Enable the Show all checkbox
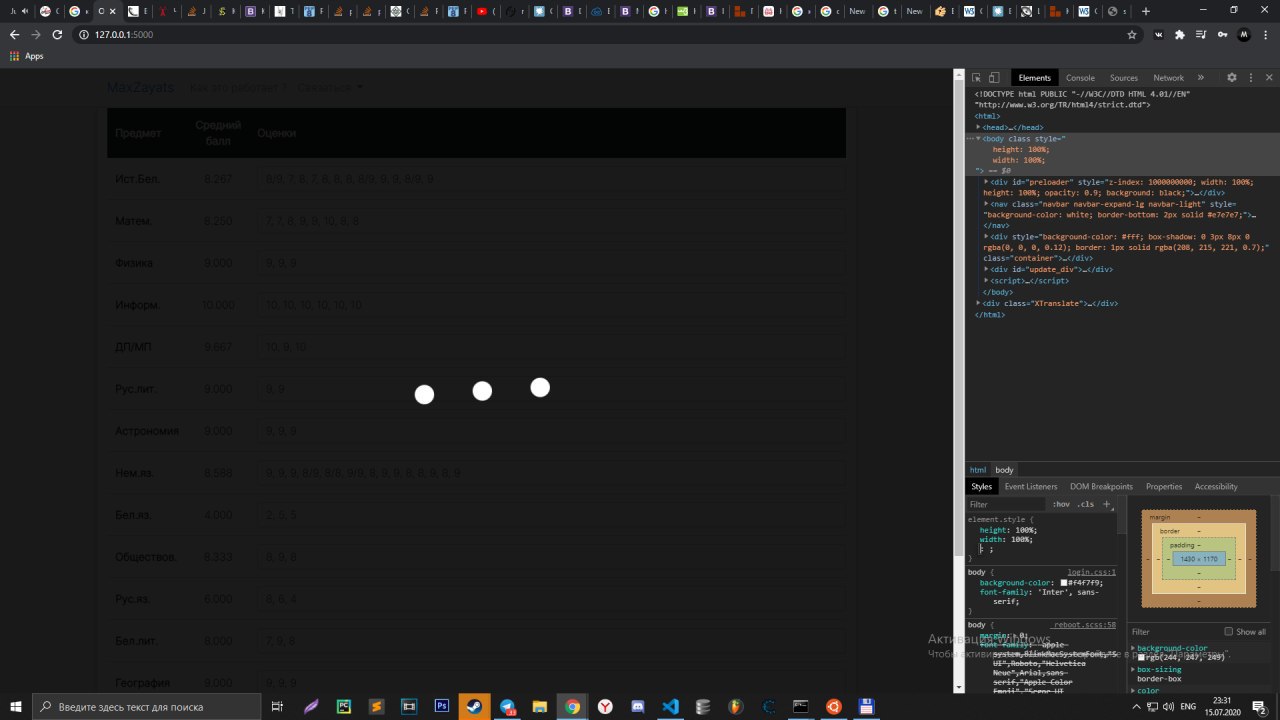Viewport: 1280px width, 720px height. tap(1229, 631)
